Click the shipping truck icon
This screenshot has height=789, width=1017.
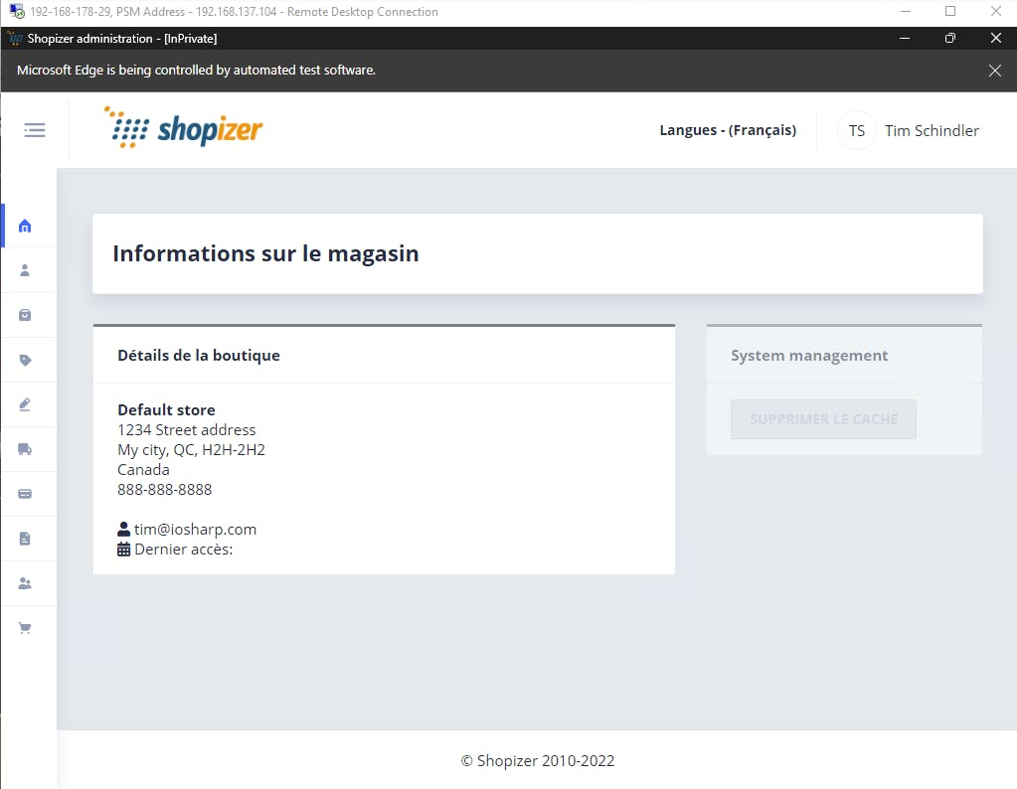[x=27, y=448]
